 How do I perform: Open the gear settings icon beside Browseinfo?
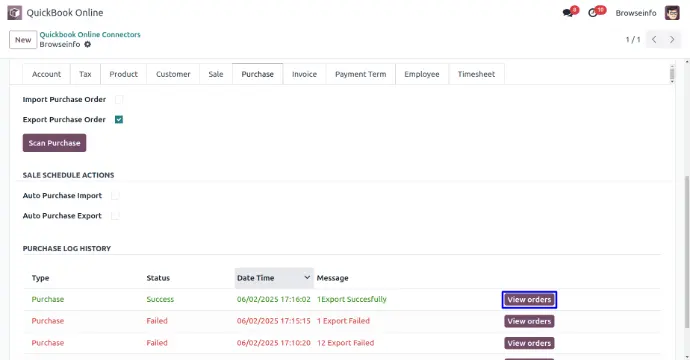pos(88,44)
